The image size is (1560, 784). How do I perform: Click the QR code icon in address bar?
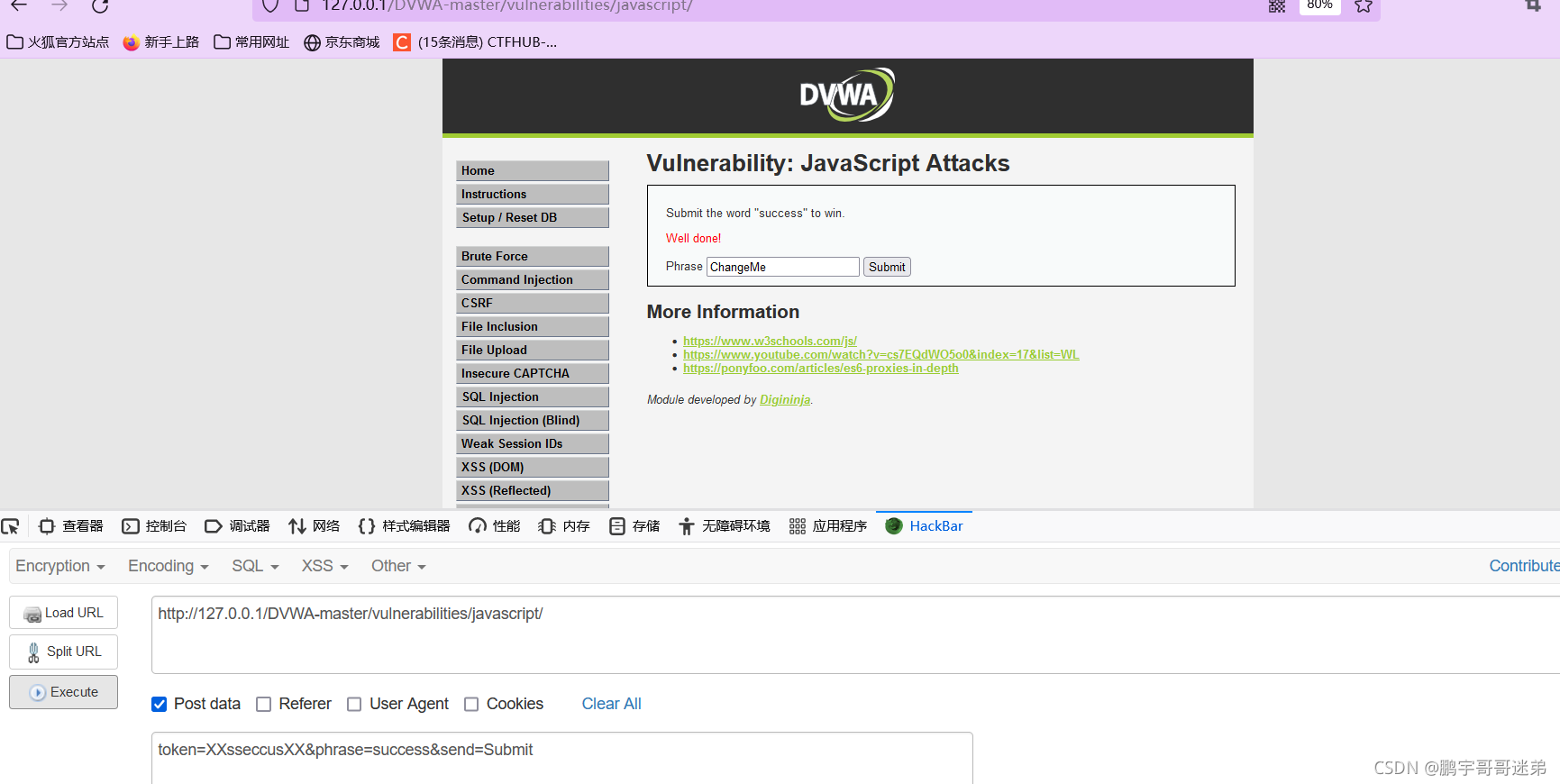point(1277,5)
